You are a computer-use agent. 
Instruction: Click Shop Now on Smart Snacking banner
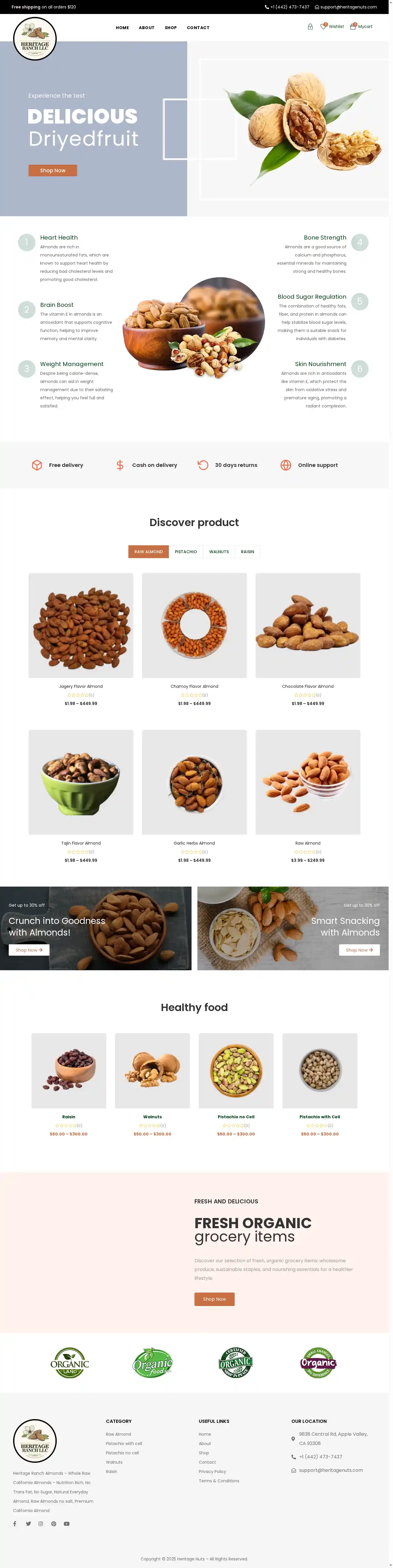[x=359, y=950]
